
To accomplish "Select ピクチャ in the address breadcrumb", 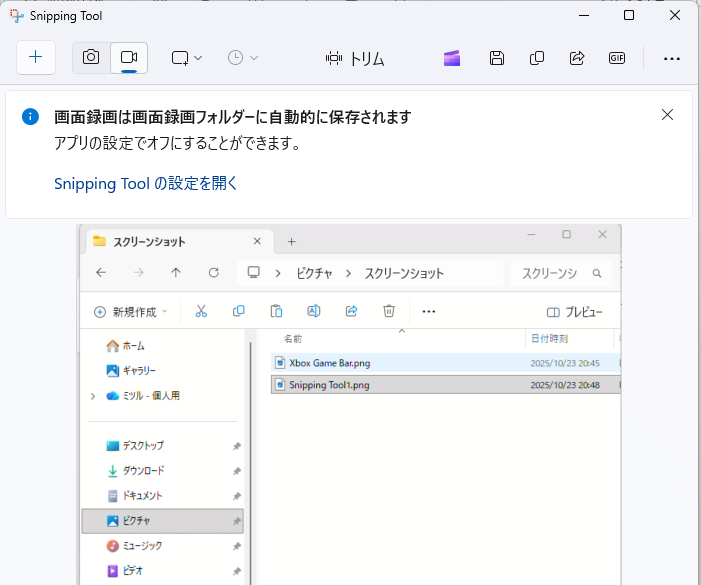I will coord(314,273).
